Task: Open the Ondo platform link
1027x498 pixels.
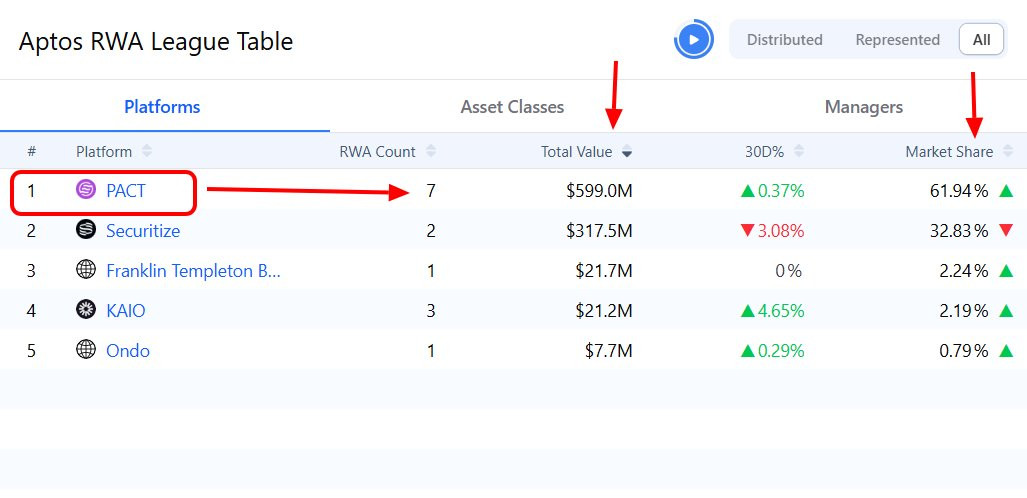Action: pos(128,351)
